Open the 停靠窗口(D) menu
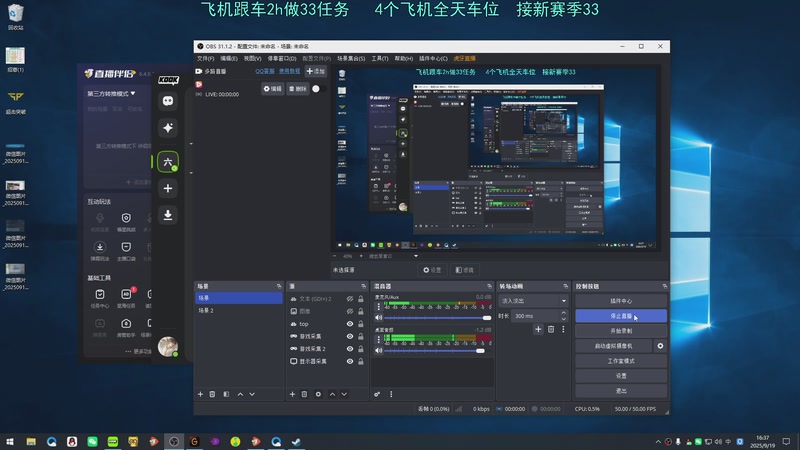This screenshot has width=800, height=450. pos(282,59)
